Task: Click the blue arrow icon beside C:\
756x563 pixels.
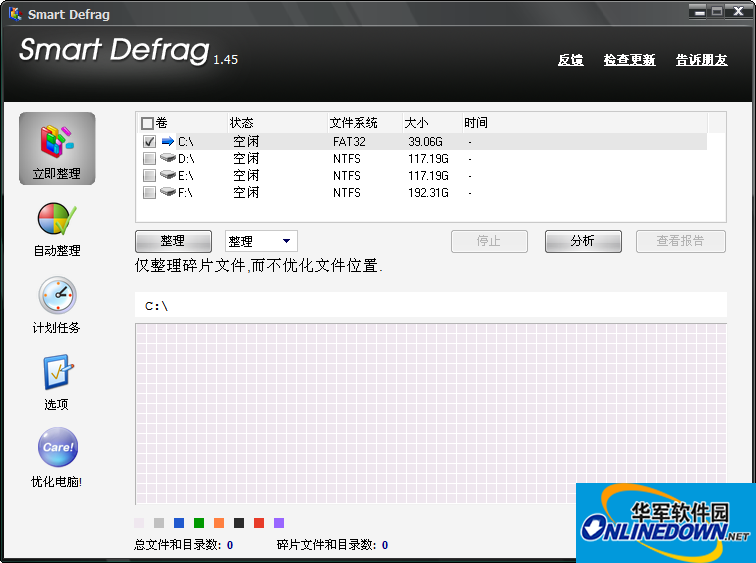Action: (168, 141)
